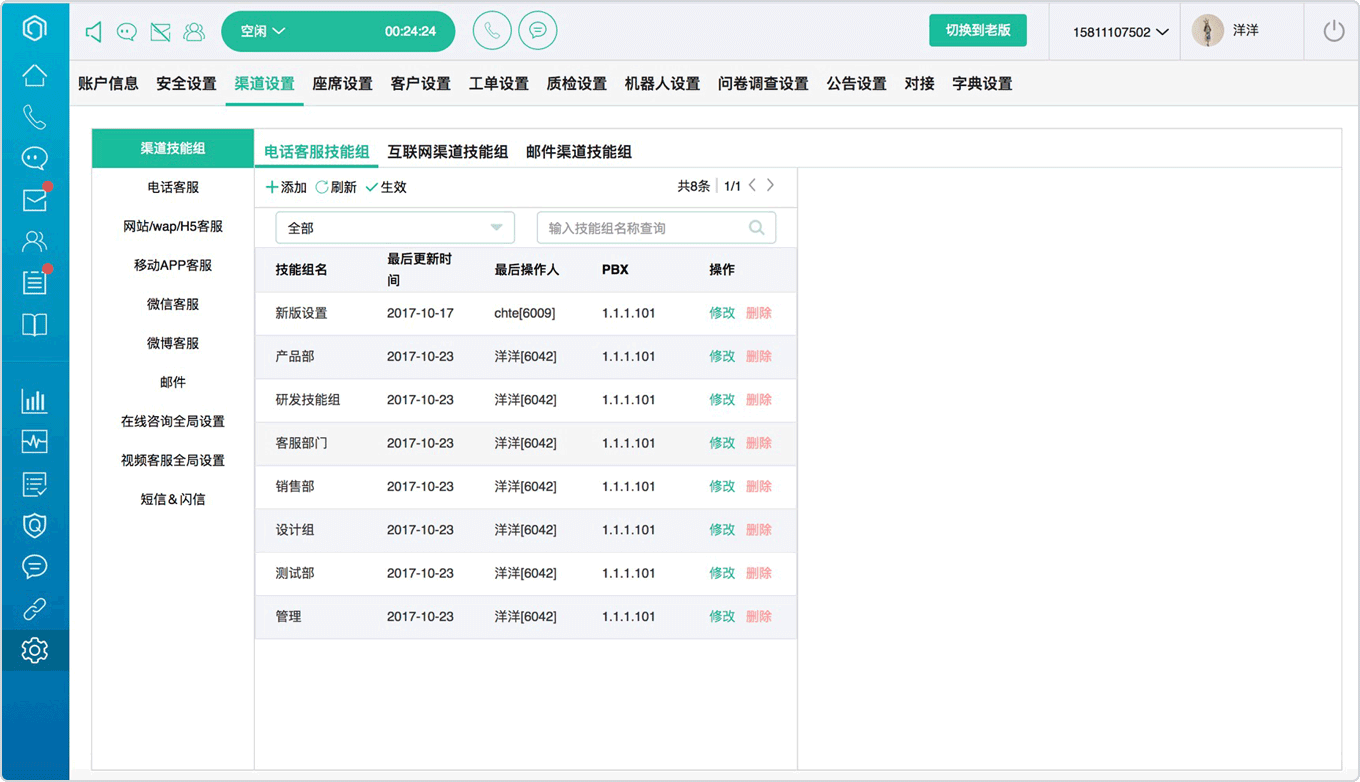
Task: Open the 全部 filter dropdown
Action: coord(395,228)
